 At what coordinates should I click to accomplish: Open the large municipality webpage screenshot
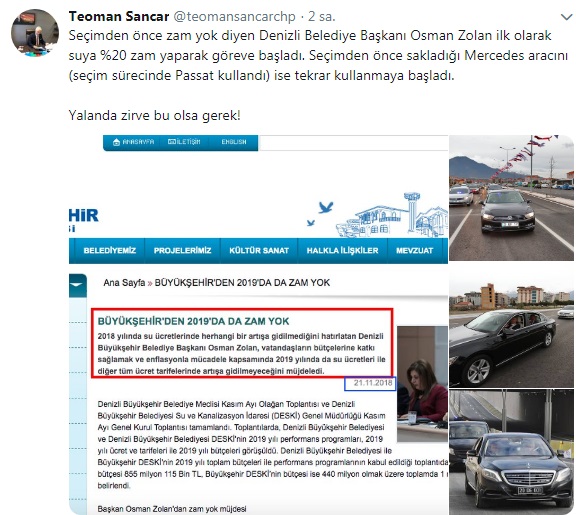[x=258, y=325]
